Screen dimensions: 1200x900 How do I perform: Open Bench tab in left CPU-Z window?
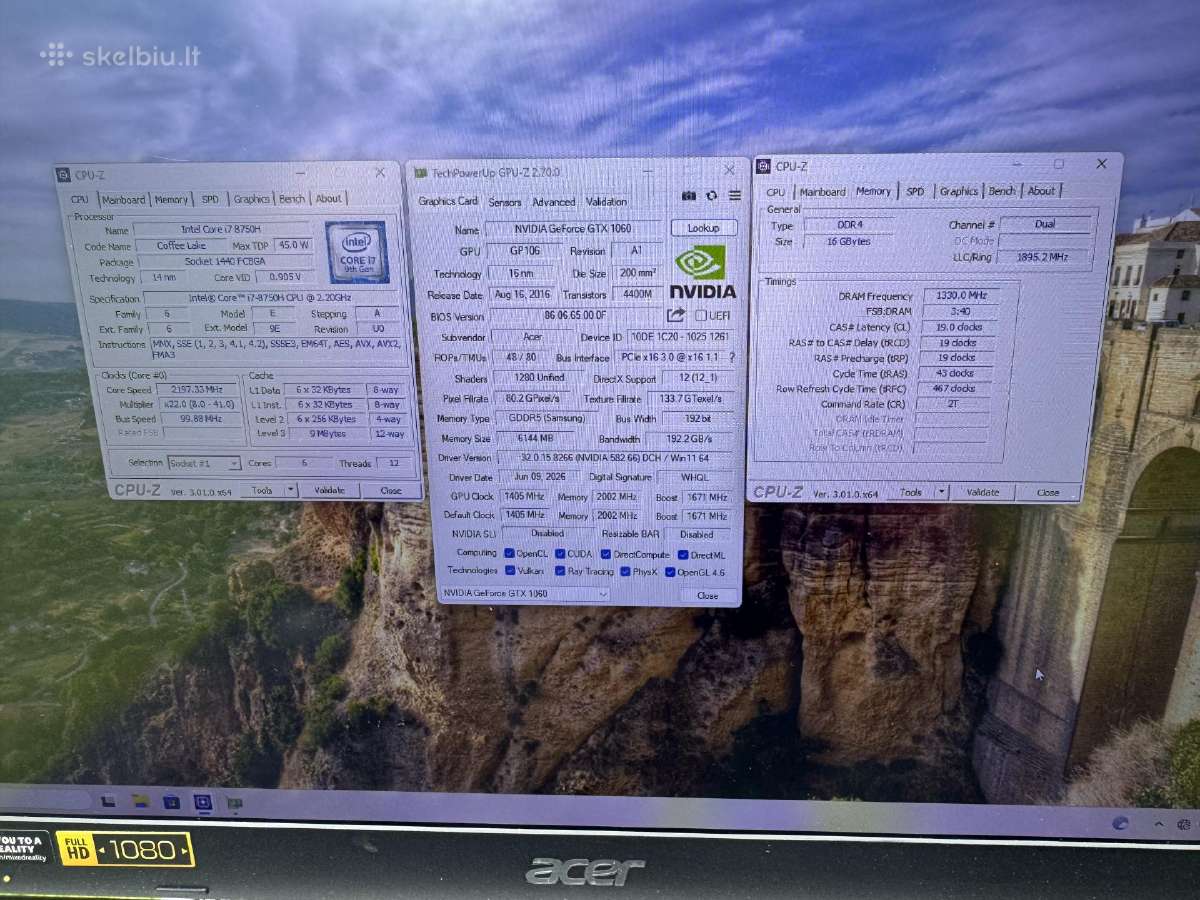click(x=292, y=199)
